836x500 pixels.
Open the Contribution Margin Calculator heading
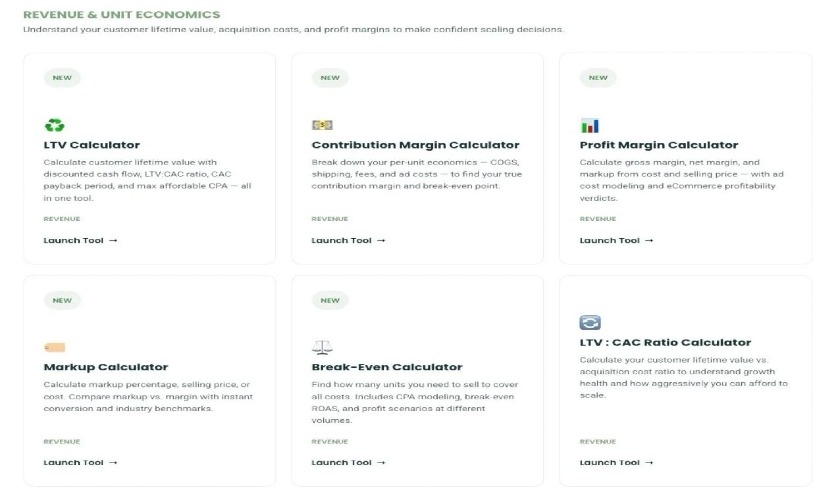(415, 145)
